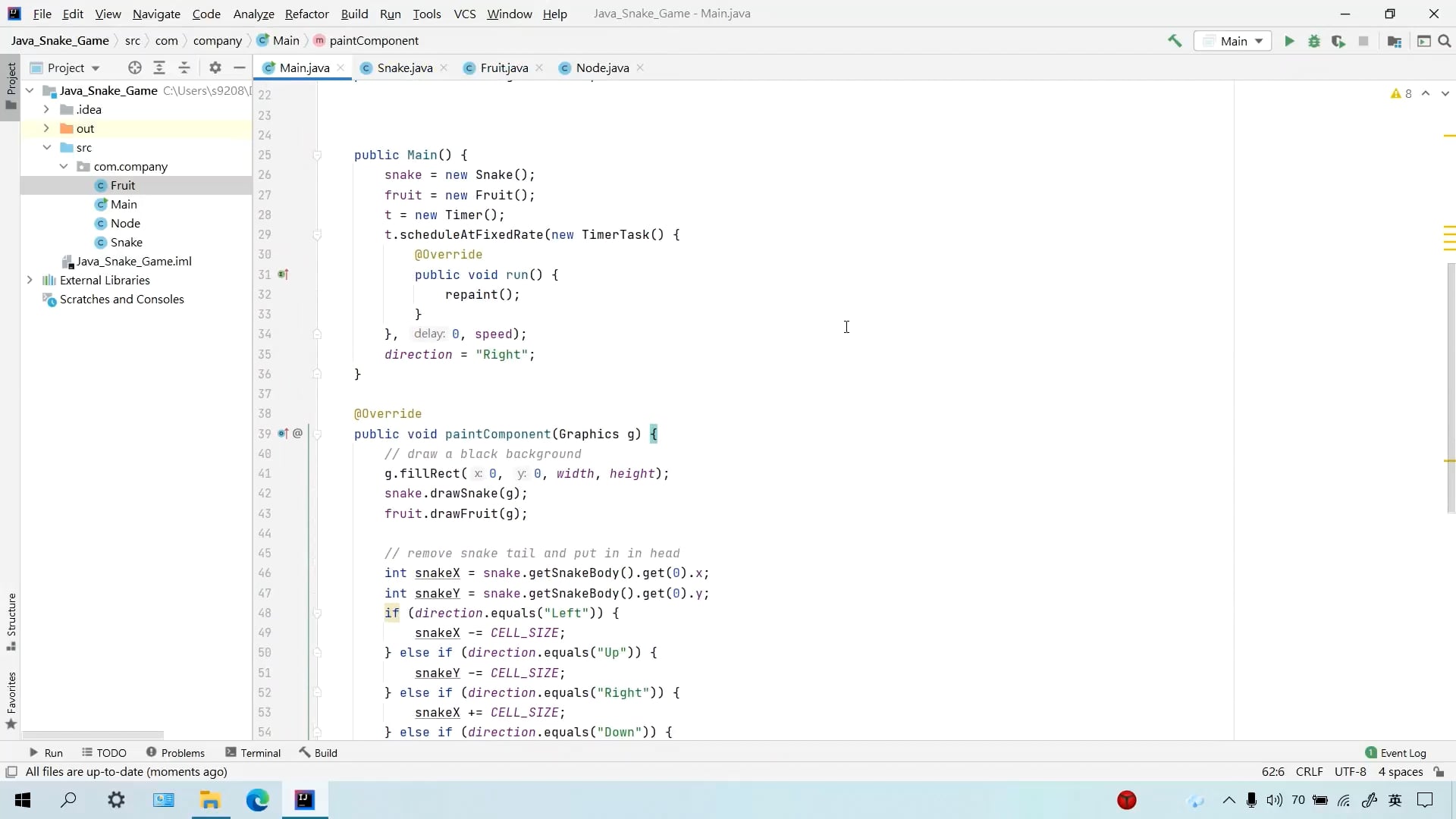Image resolution: width=1456 pixels, height=819 pixels.
Task: Run Main with coverage
Action: click(x=1339, y=41)
